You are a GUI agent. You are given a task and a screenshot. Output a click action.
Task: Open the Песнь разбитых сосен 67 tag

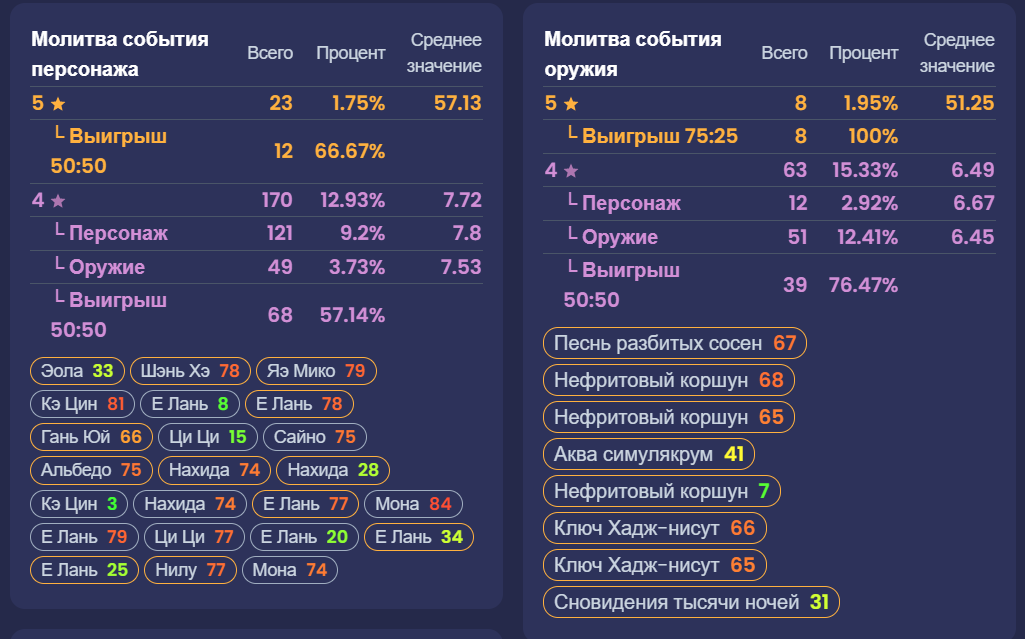click(x=674, y=344)
